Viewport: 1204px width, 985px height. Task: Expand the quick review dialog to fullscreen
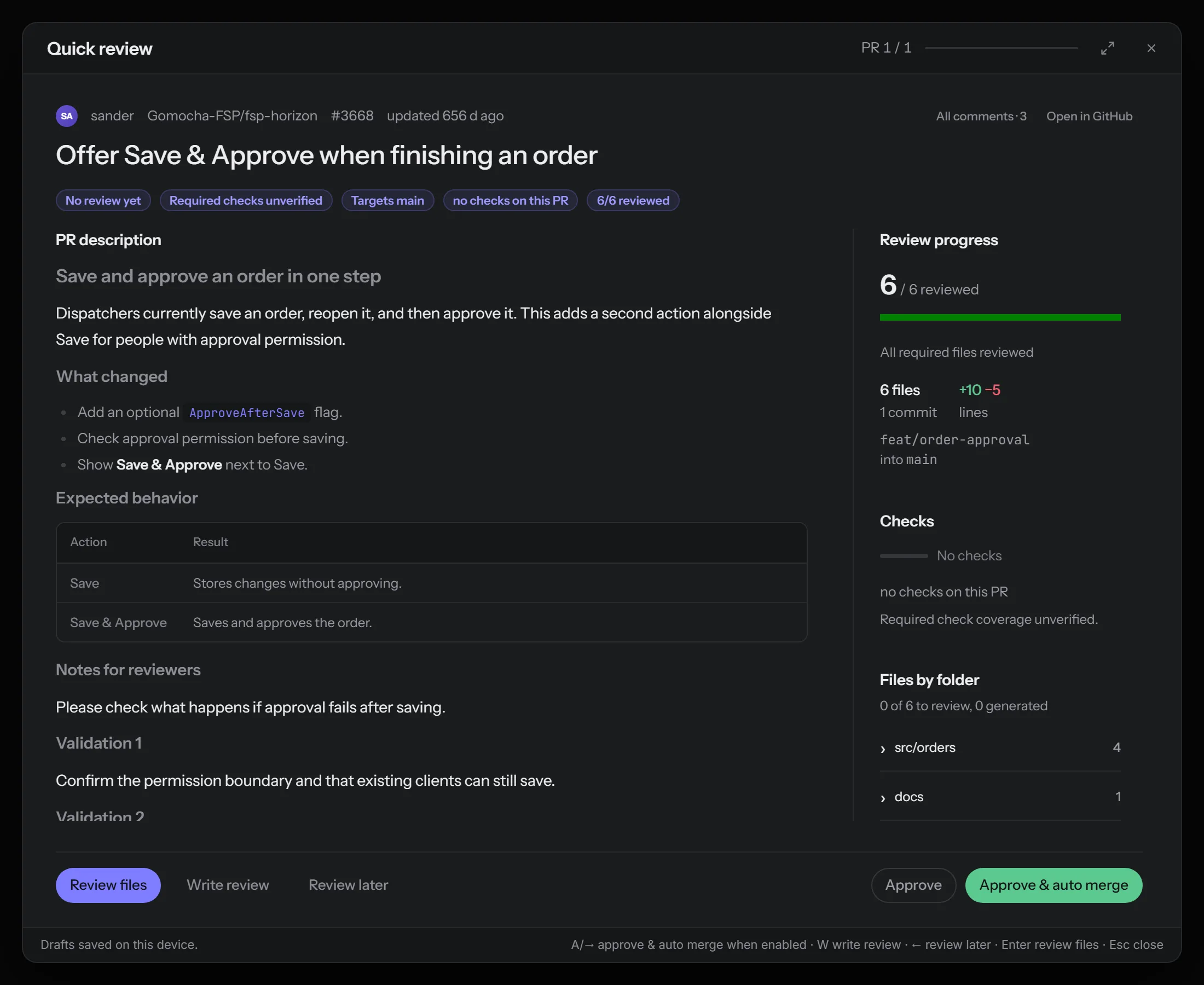pyautogui.click(x=1107, y=48)
